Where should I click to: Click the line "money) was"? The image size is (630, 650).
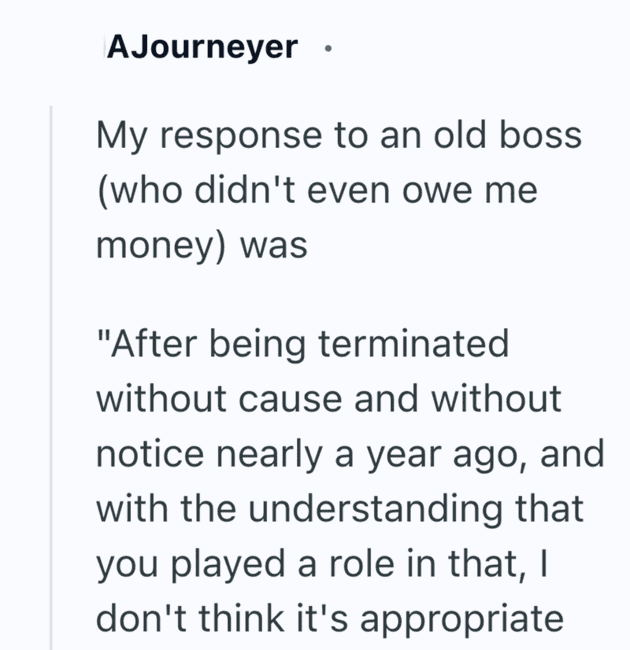pos(201,245)
